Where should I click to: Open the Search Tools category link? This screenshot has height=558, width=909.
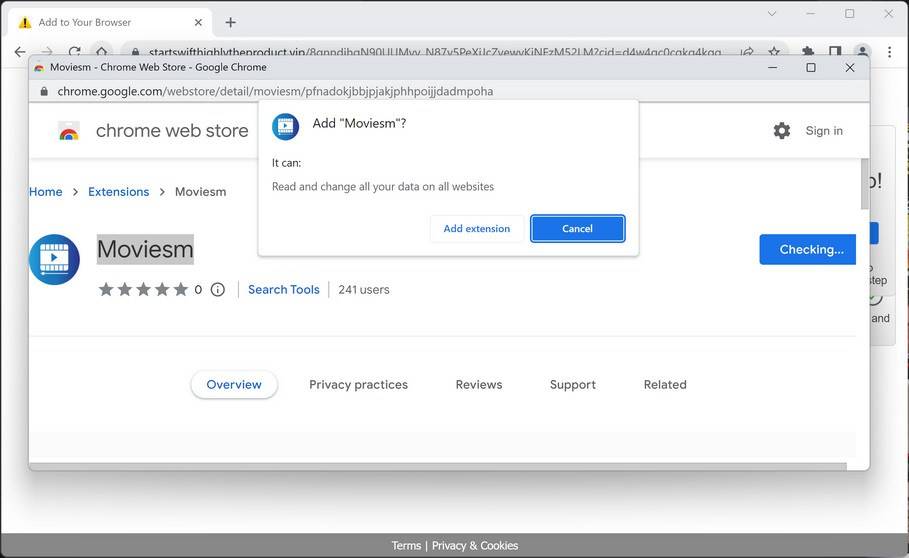click(283, 290)
